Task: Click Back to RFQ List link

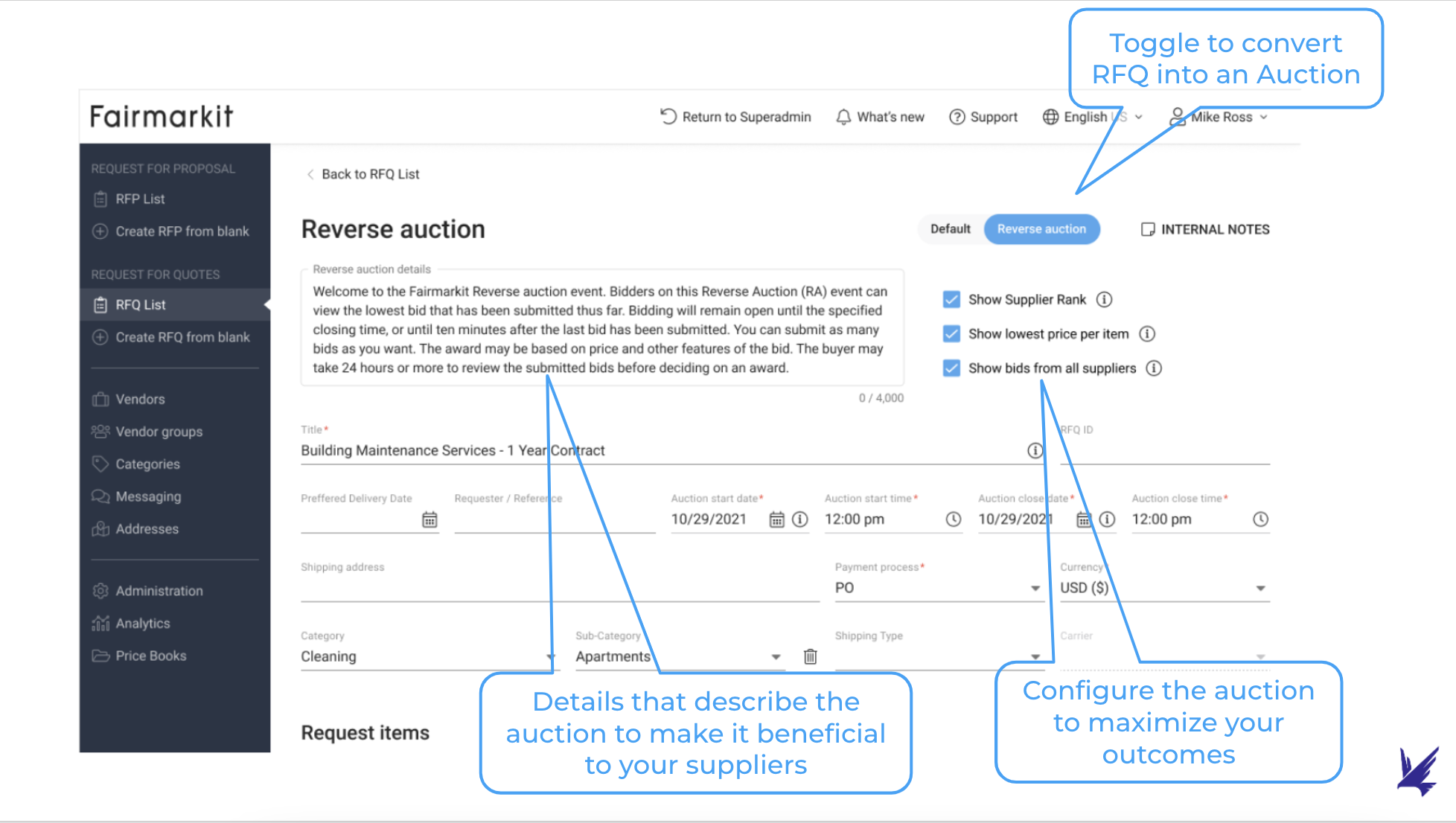Action: coord(370,174)
